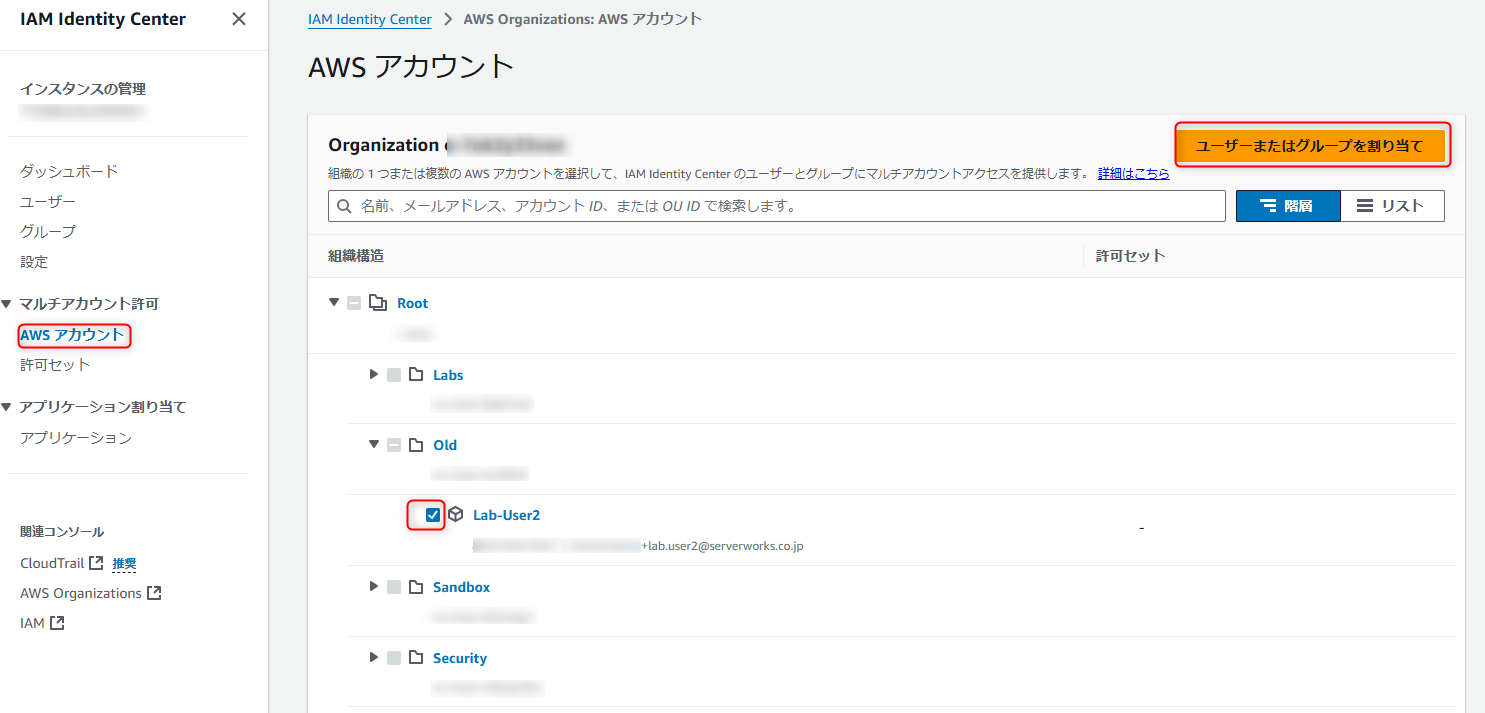This screenshot has height=713, width=1485.
Task: Expand the Labs OU
Action: 374,374
